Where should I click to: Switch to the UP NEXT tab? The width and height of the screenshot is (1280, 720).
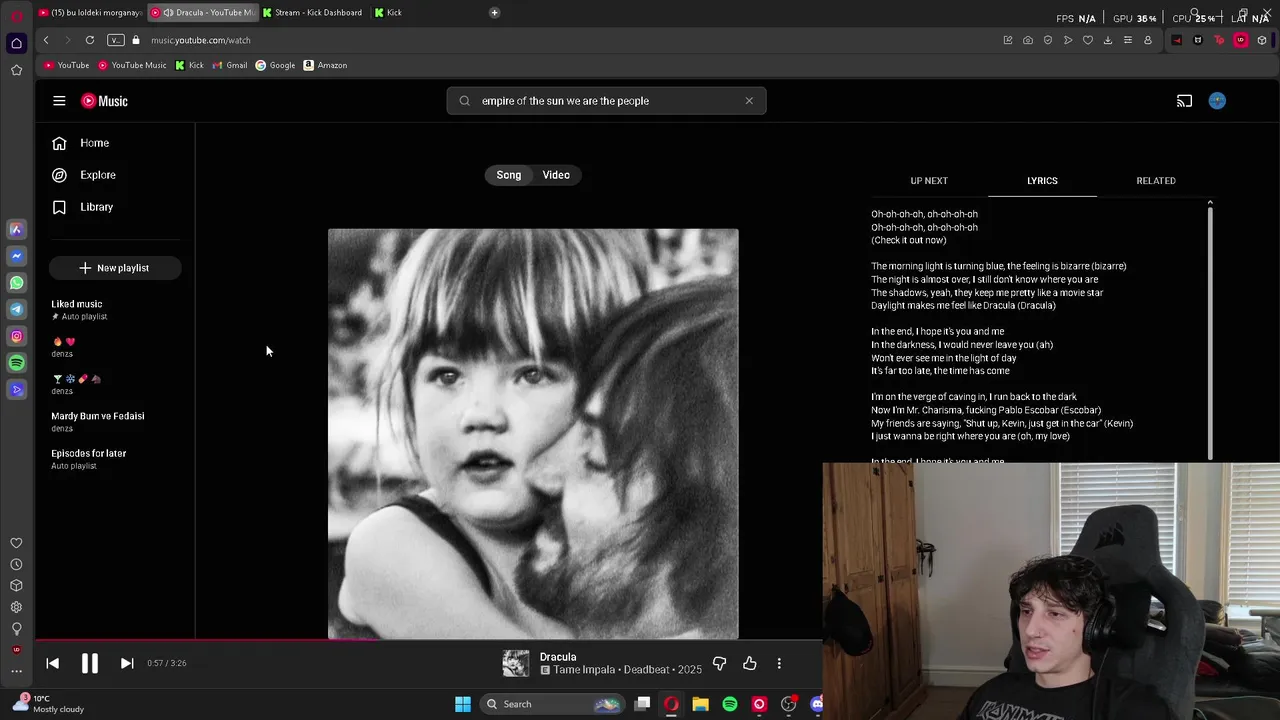coord(929,181)
